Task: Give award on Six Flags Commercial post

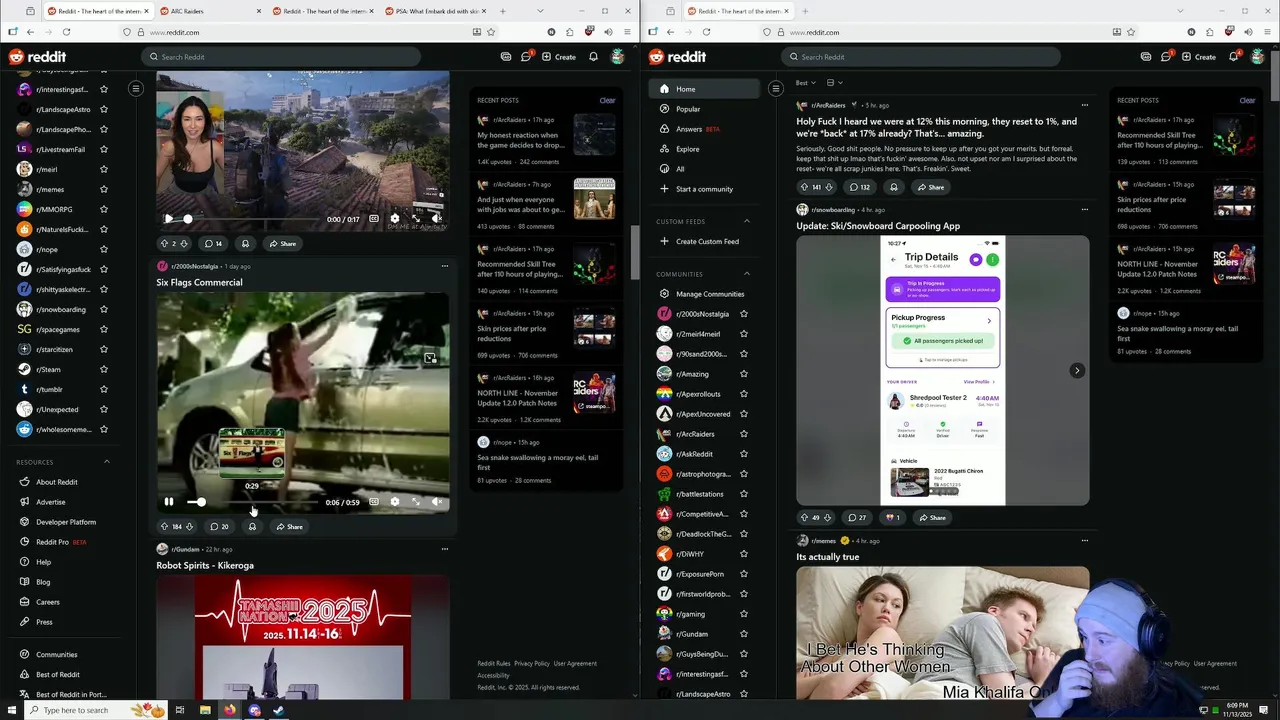Action: 252,526
